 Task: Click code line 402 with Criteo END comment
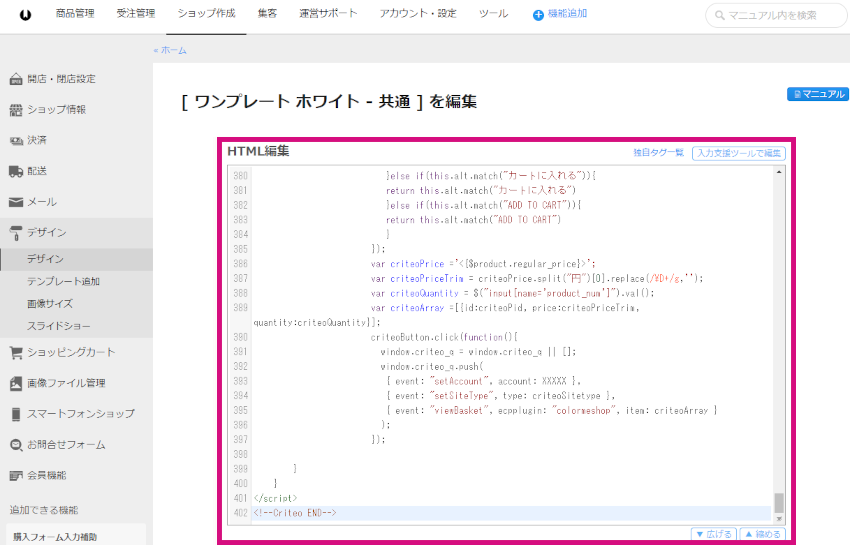pos(294,513)
